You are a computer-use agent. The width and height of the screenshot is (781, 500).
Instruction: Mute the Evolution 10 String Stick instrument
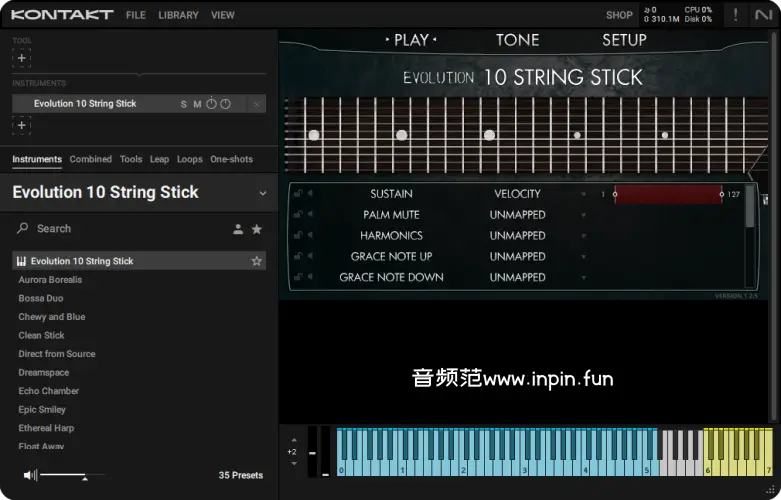(197, 104)
